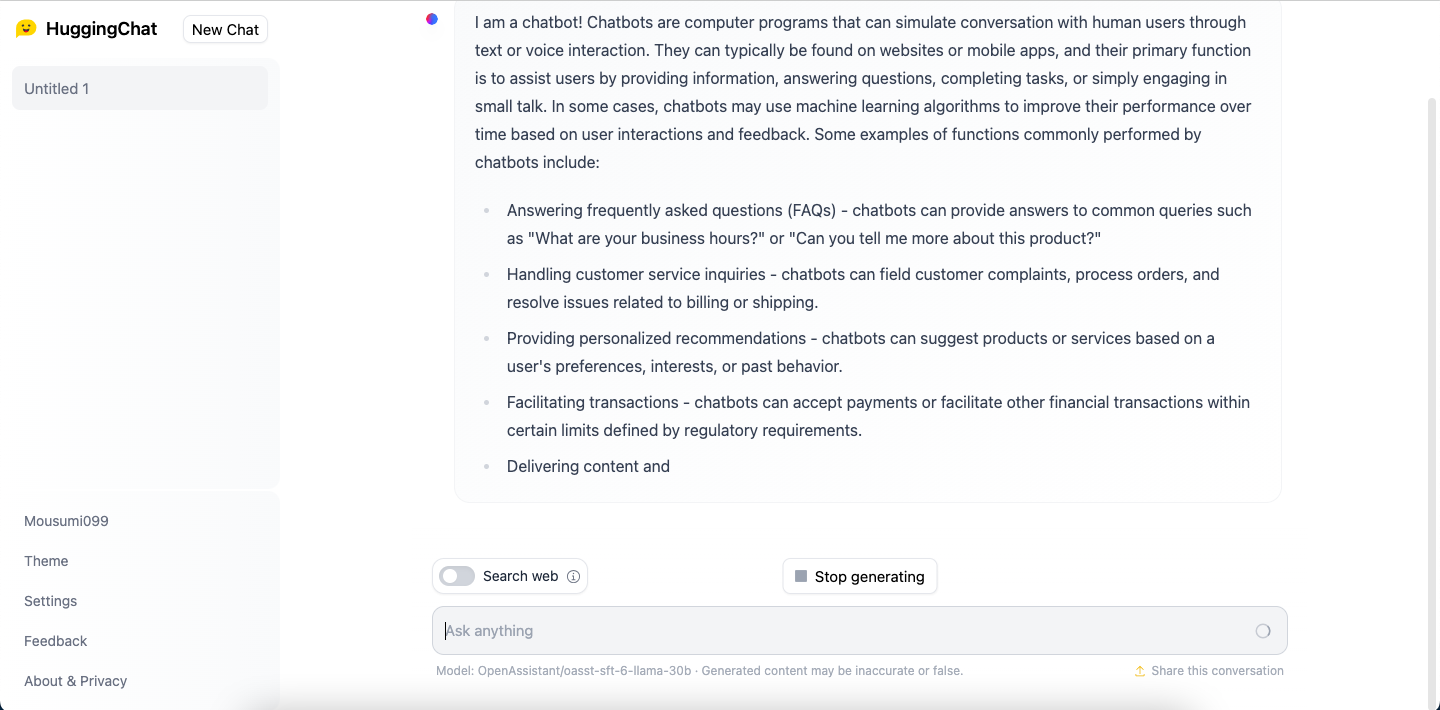Viewport: 1440px width, 710px height.
Task: Click Share this conversation
Action: coord(1218,671)
